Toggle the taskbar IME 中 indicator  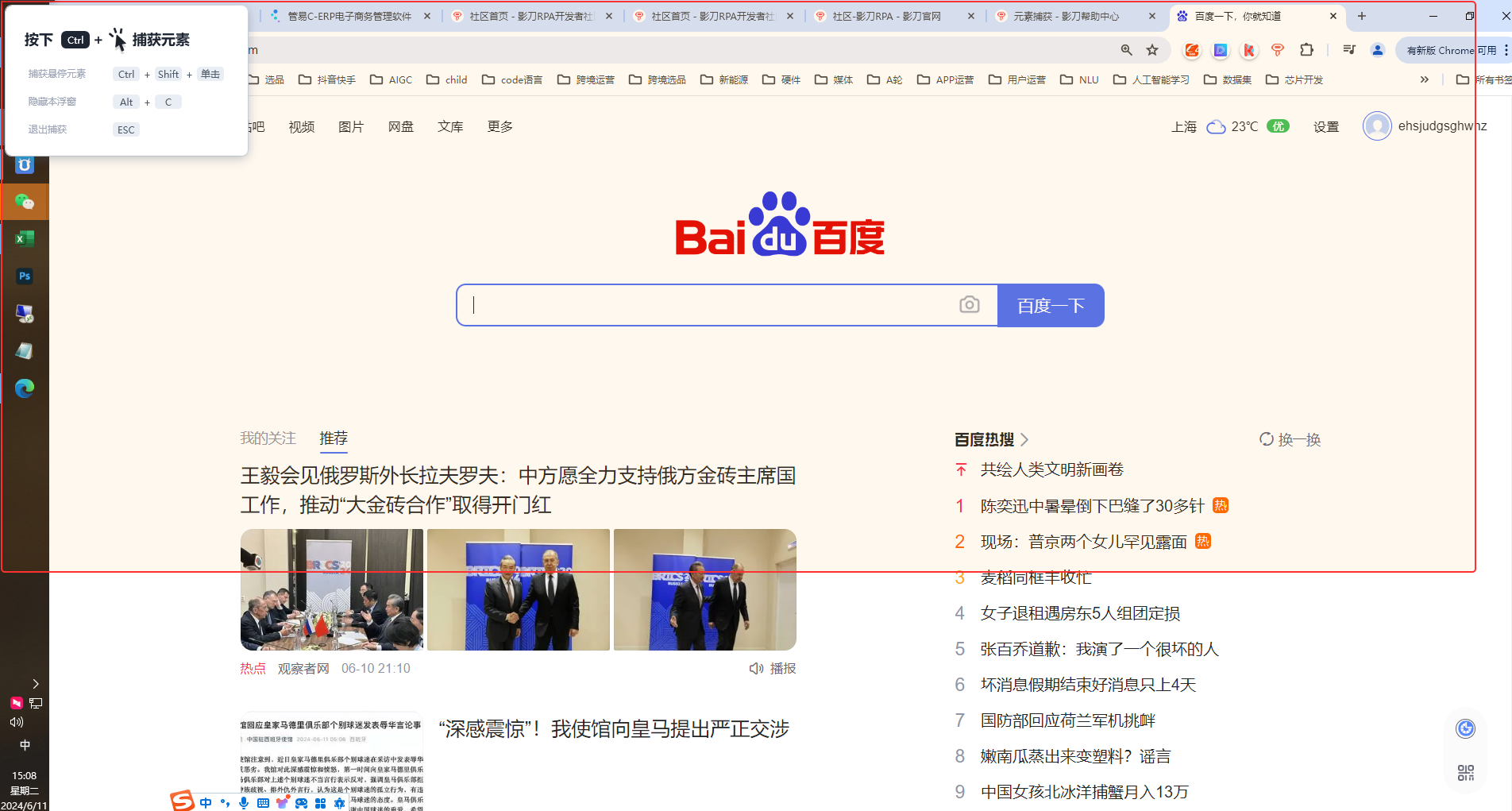point(25,745)
